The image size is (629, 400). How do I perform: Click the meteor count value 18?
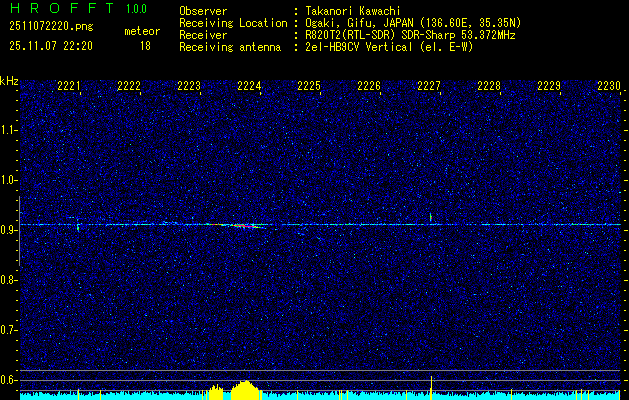coord(145,46)
